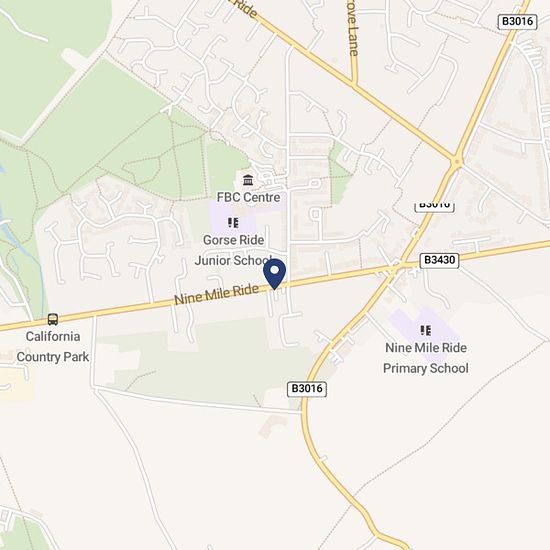Select the bus stop icon near California Country Park

[53, 319]
